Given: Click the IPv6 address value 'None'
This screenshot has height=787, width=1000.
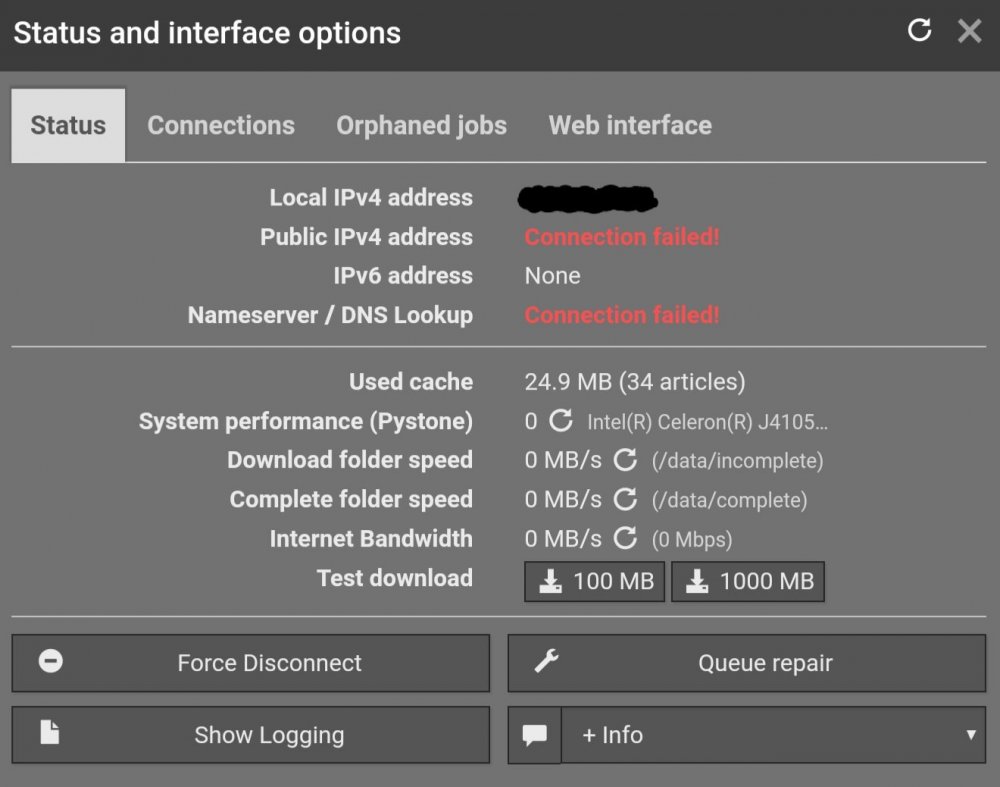Looking at the screenshot, I should tap(552, 276).
